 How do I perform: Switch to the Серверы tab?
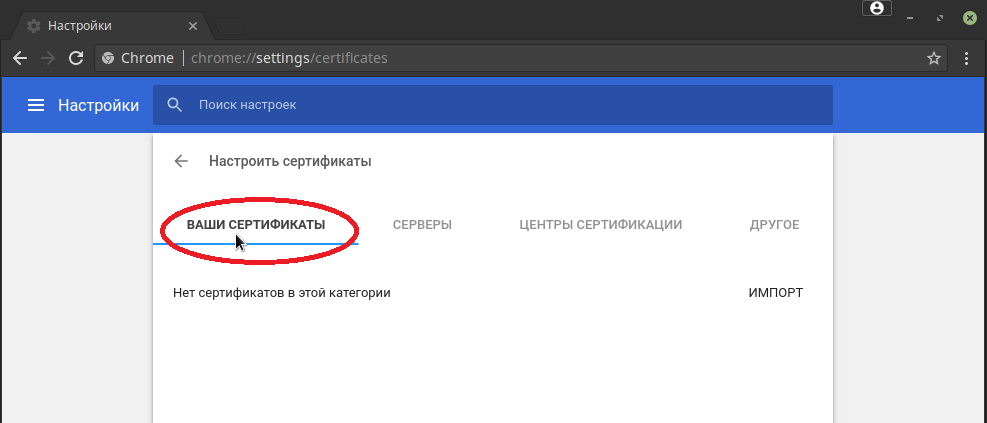click(x=422, y=225)
